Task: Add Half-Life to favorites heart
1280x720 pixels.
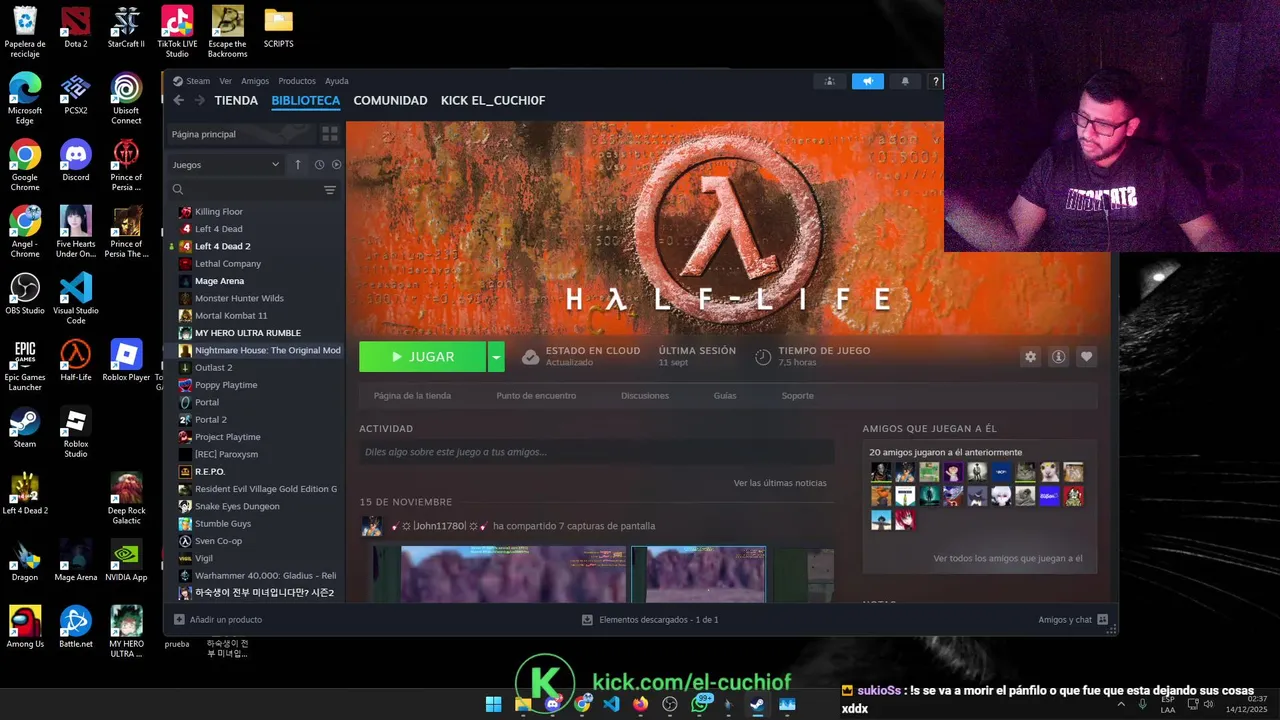Action: point(1086,357)
